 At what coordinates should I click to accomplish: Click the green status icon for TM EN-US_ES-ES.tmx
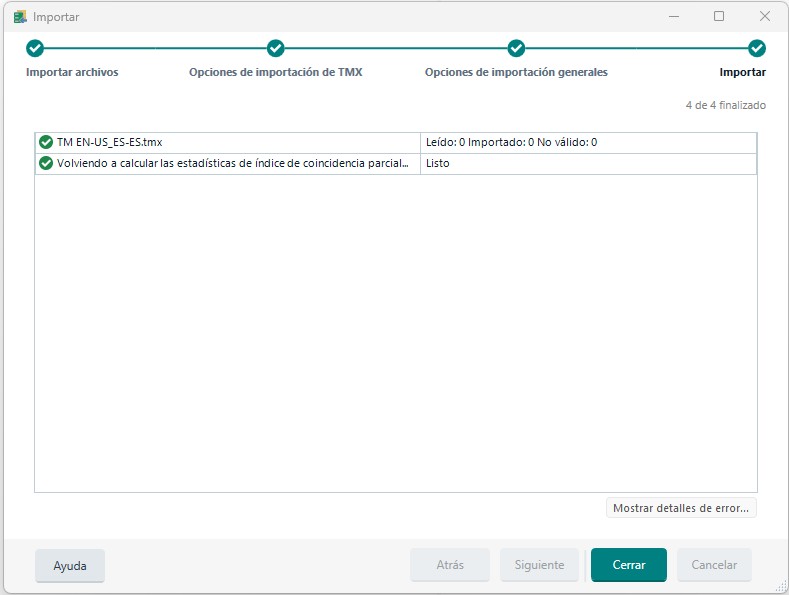click(x=46, y=142)
